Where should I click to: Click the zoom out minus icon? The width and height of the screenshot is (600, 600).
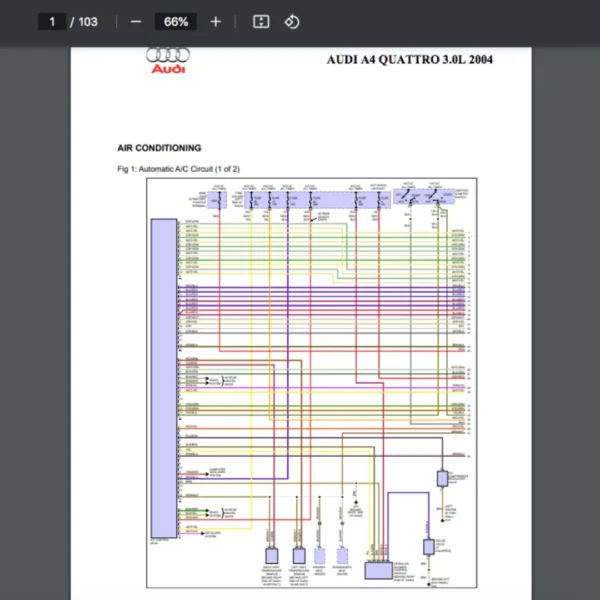[x=136, y=22]
